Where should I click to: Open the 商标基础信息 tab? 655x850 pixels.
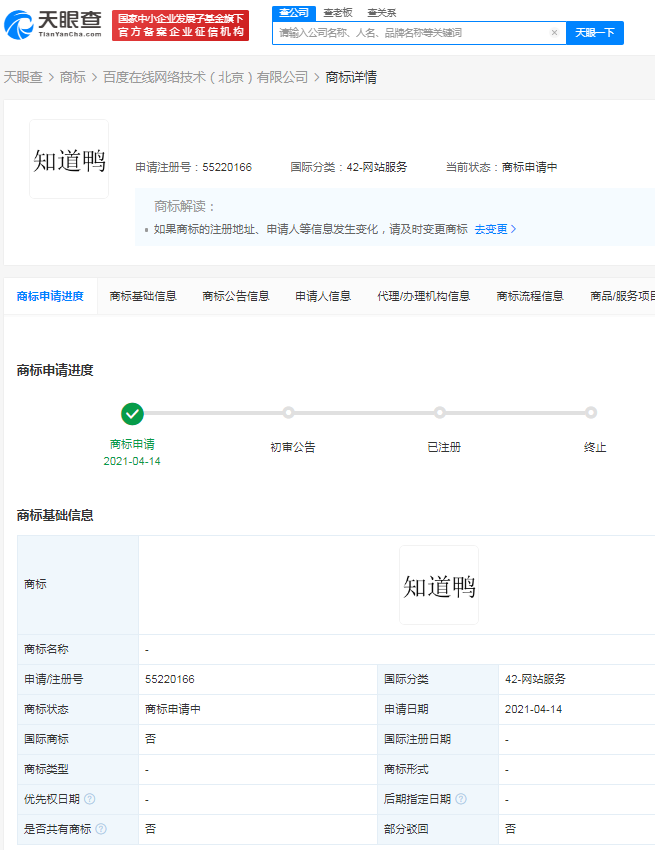(x=143, y=296)
